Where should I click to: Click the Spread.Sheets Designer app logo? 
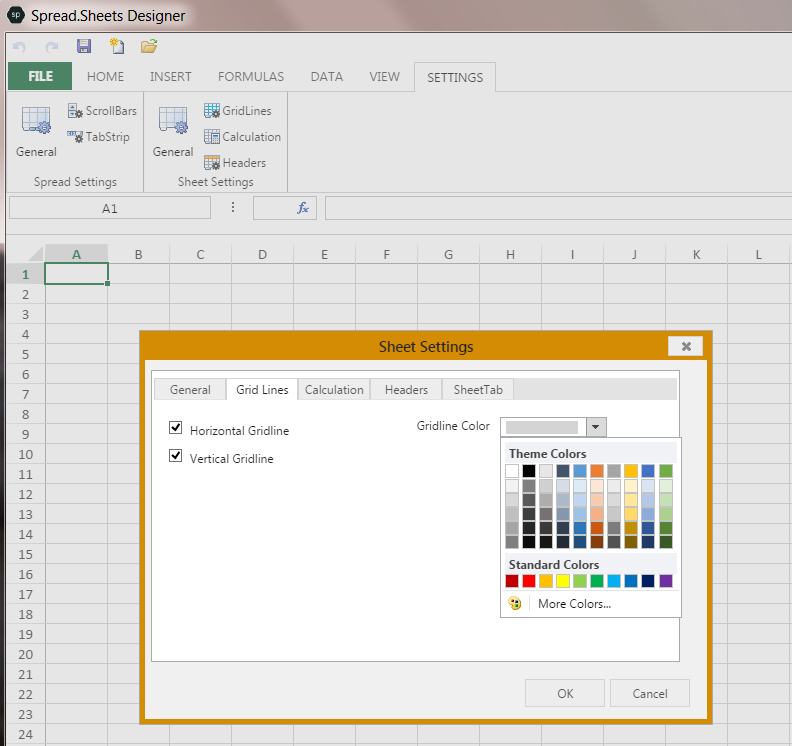point(16,15)
